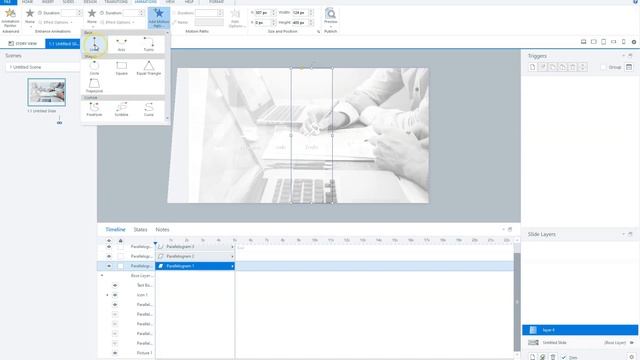
Task: Open Size and Position dialog launcher
Action: click(x=319, y=31)
